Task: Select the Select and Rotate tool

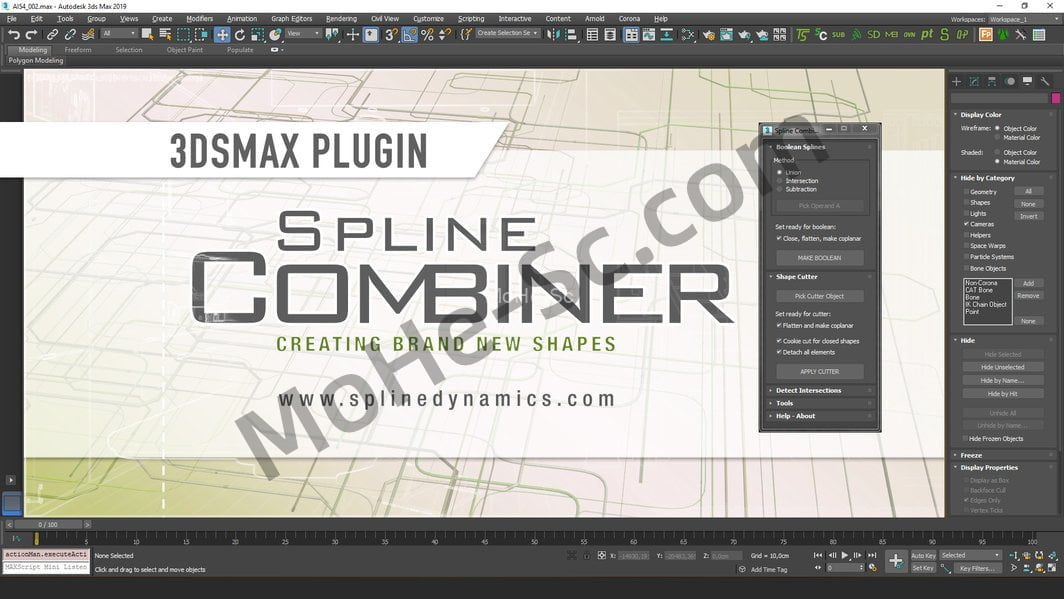Action: [x=240, y=34]
